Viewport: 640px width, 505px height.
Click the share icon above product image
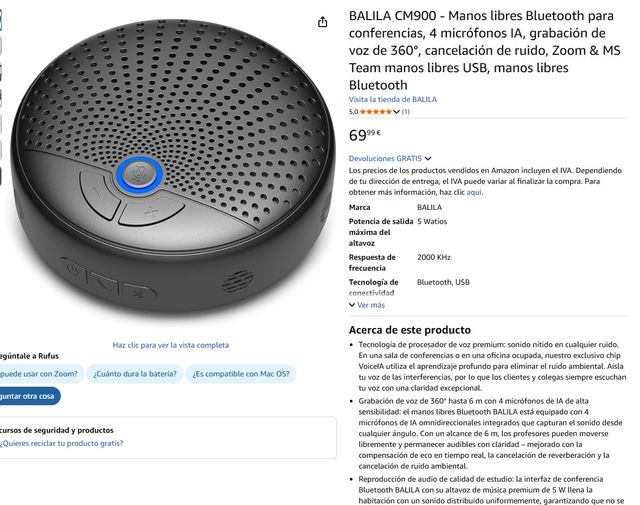(322, 22)
